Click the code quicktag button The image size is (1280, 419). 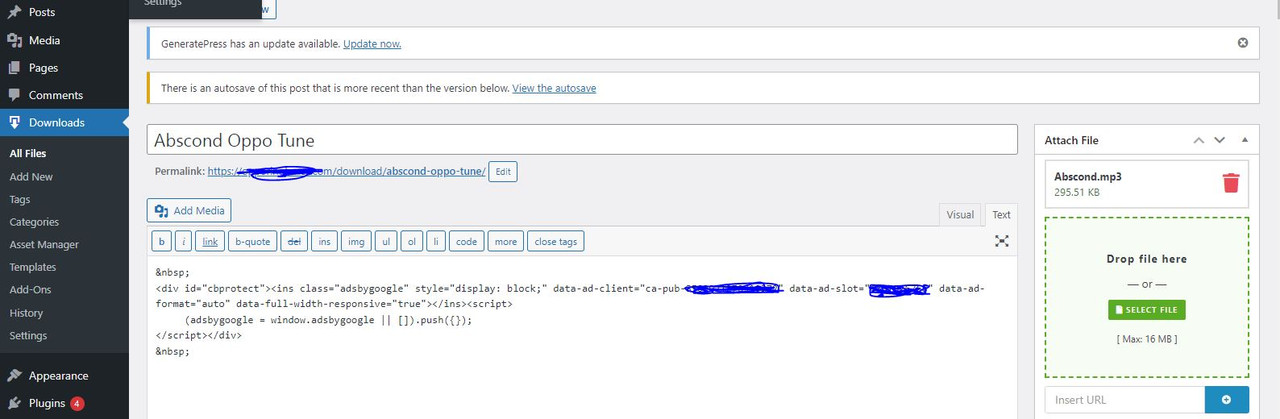pyautogui.click(x=467, y=241)
